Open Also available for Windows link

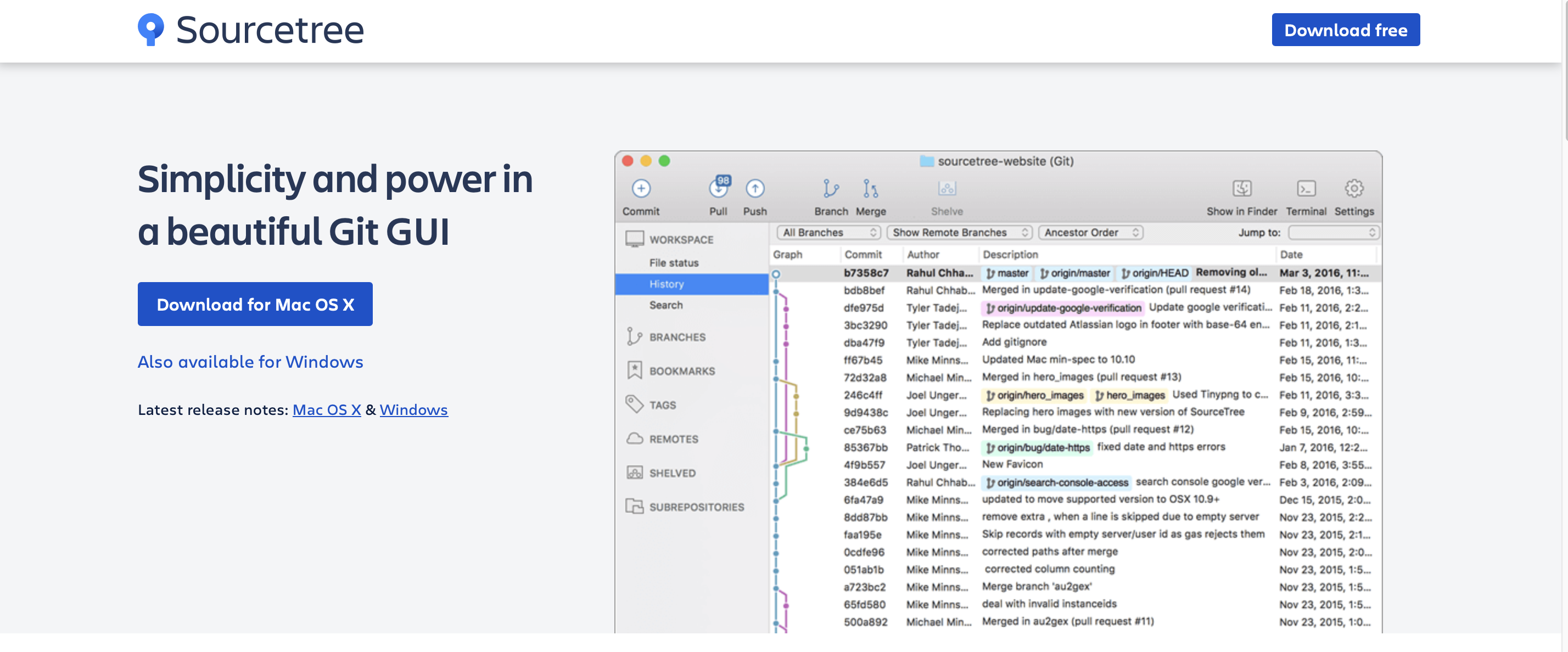tap(250, 362)
